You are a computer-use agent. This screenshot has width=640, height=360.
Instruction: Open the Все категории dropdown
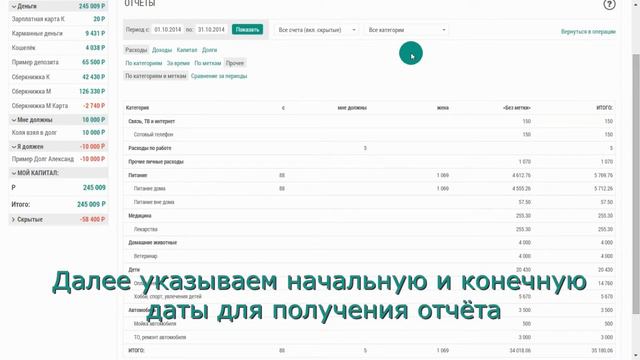coord(406,30)
